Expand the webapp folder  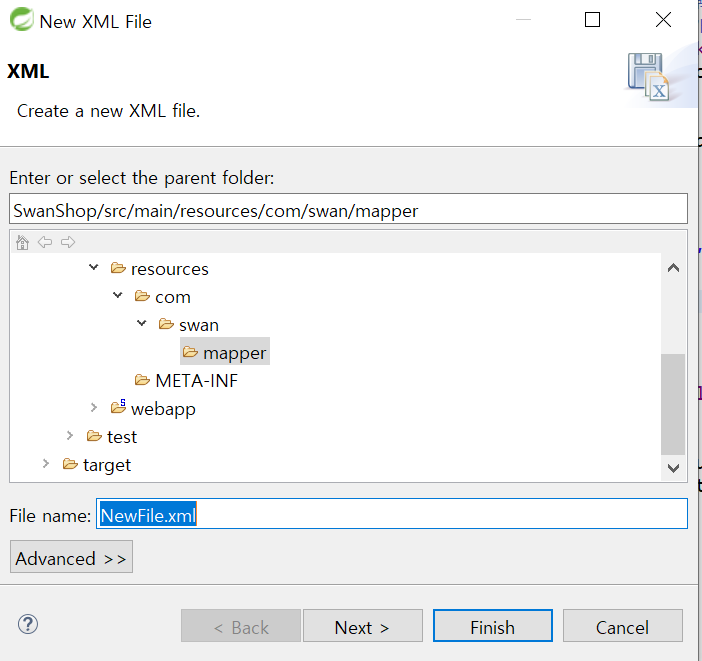tap(94, 408)
